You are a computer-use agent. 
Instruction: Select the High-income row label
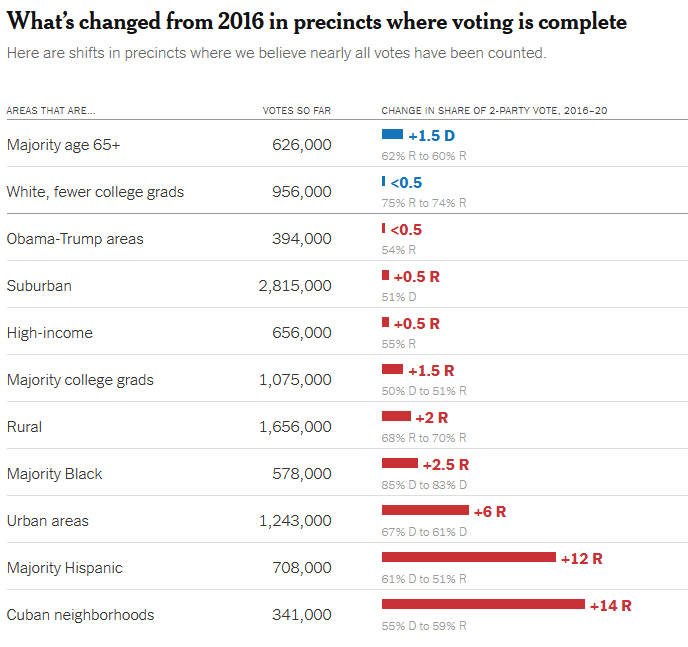click(50, 332)
